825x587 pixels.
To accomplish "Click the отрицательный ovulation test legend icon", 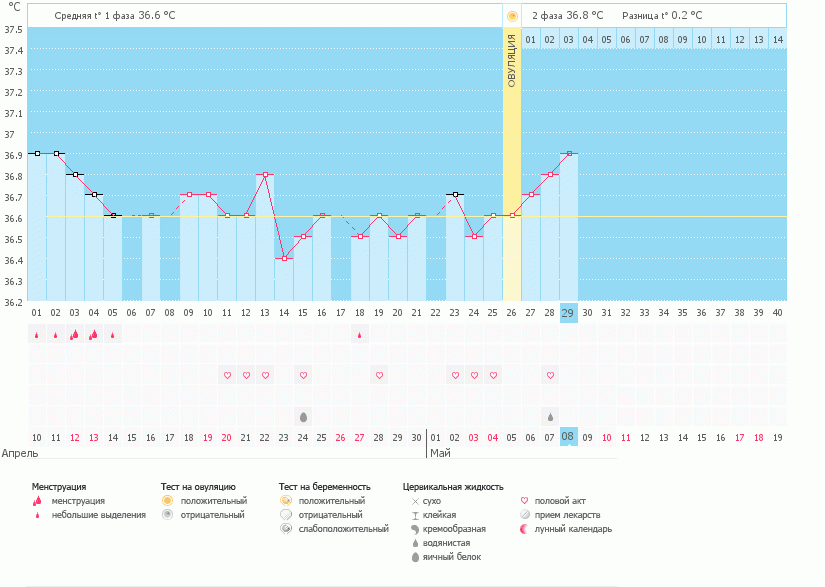I will pos(168,515).
